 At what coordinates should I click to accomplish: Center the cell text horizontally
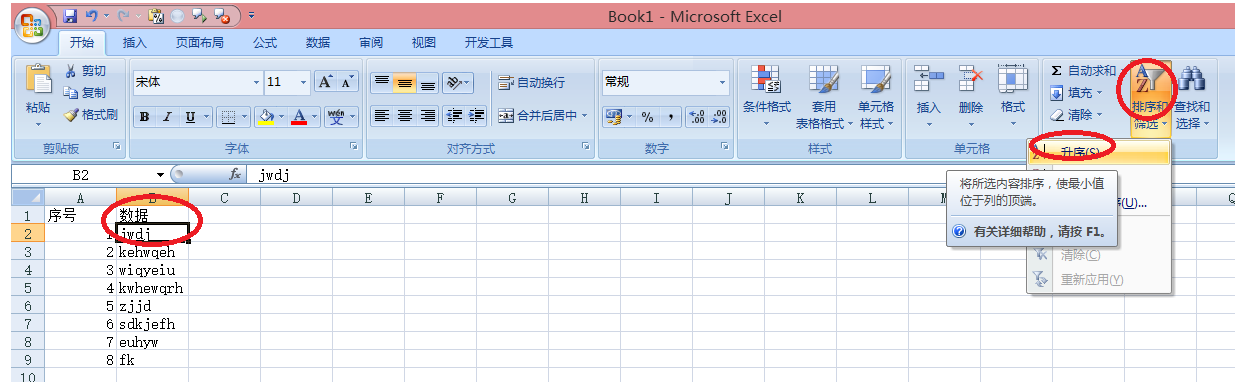tap(404, 115)
